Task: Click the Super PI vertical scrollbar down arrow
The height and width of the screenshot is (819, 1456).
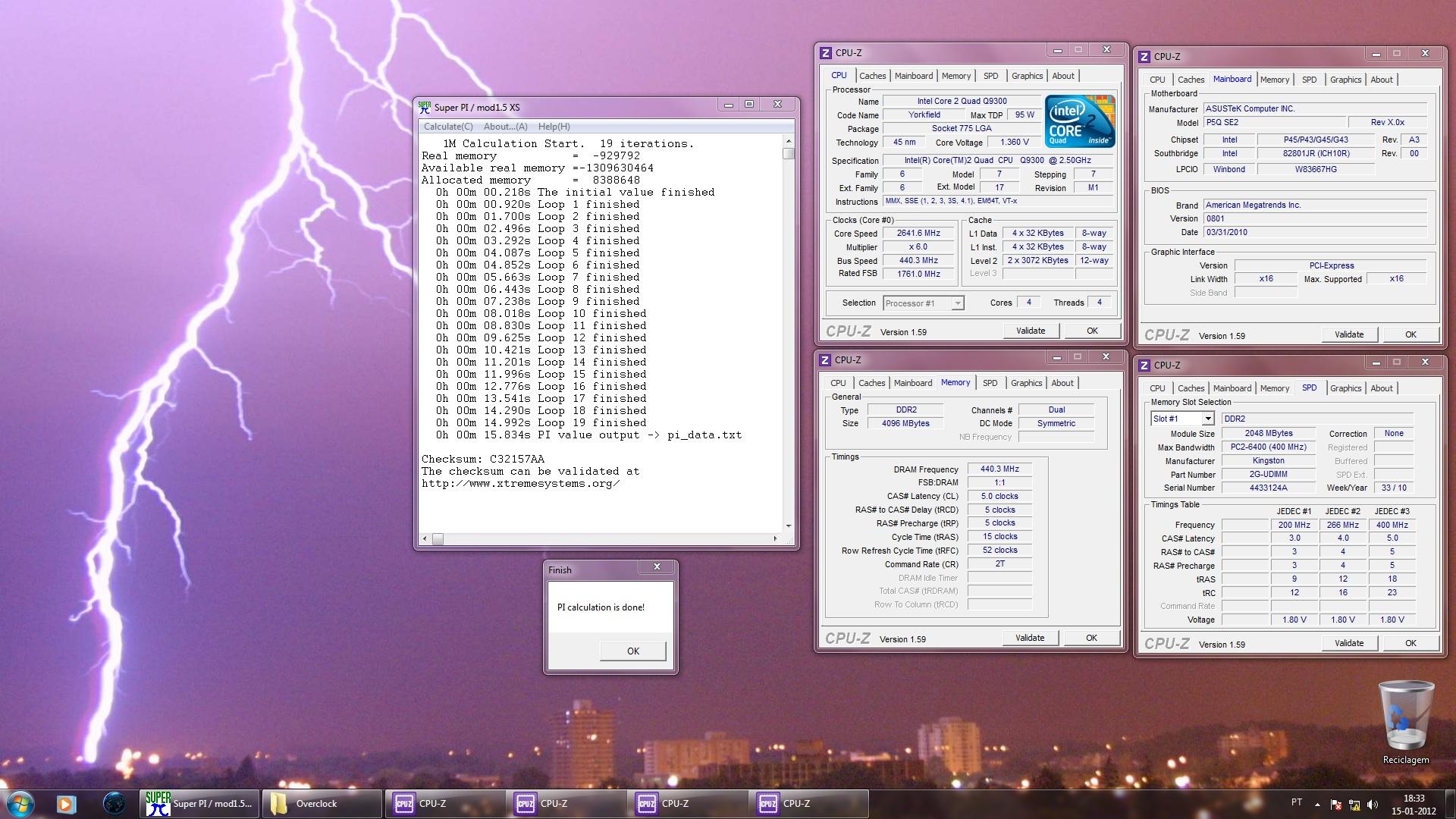Action: [789, 526]
